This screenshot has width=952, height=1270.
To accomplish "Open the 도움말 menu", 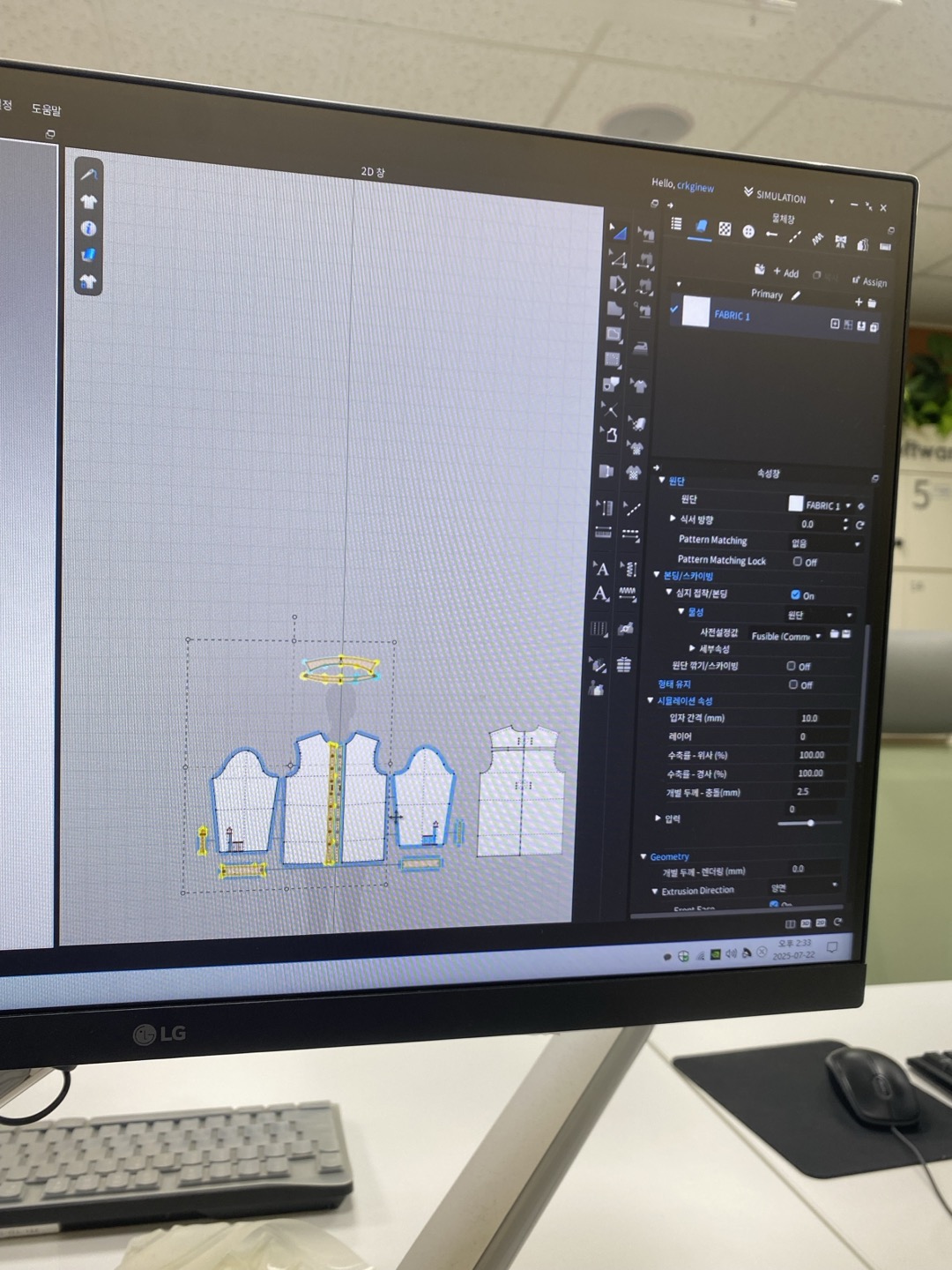I will [46, 109].
